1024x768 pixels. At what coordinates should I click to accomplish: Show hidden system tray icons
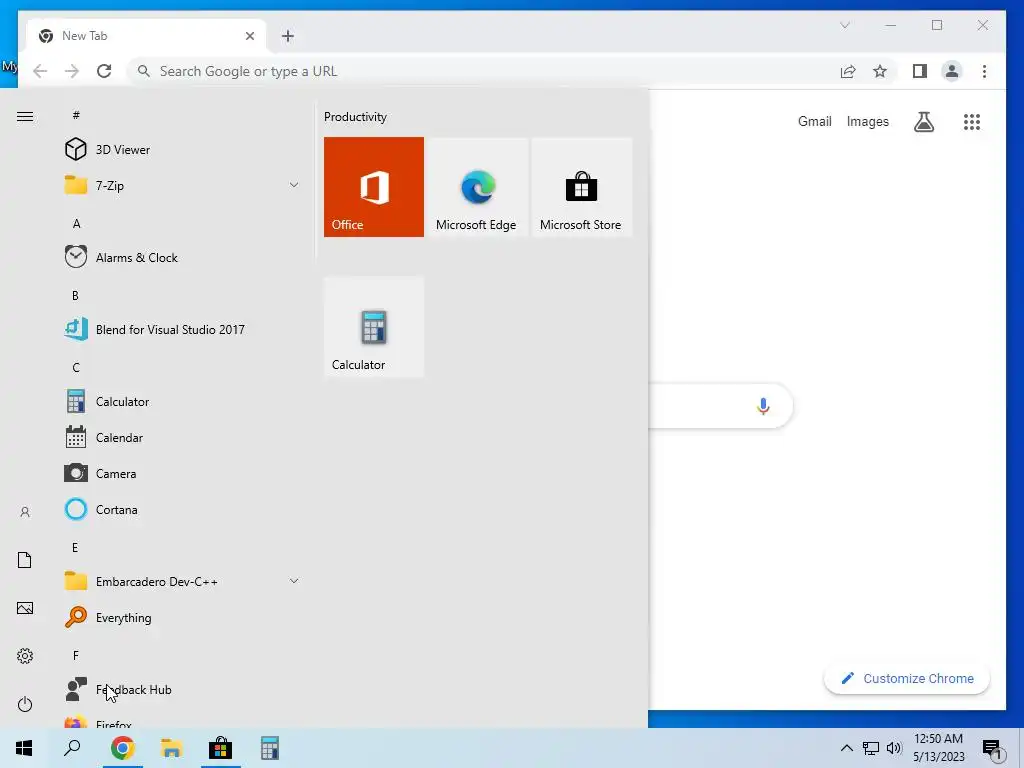(846, 748)
